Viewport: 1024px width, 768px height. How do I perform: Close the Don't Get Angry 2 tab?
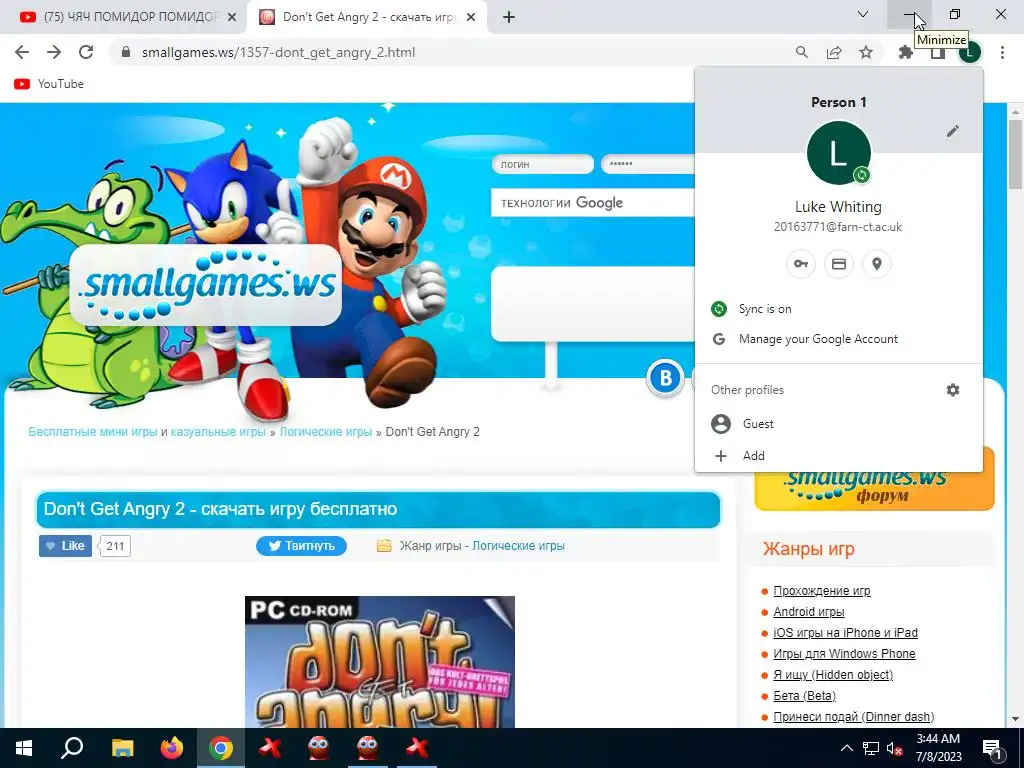pos(471,18)
